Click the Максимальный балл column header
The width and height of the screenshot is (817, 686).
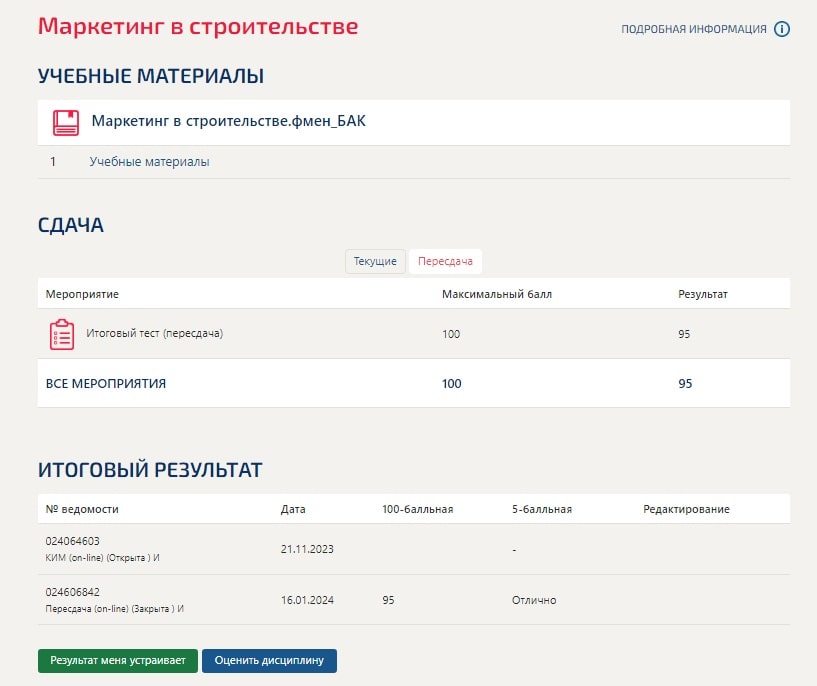coord(498,293)
